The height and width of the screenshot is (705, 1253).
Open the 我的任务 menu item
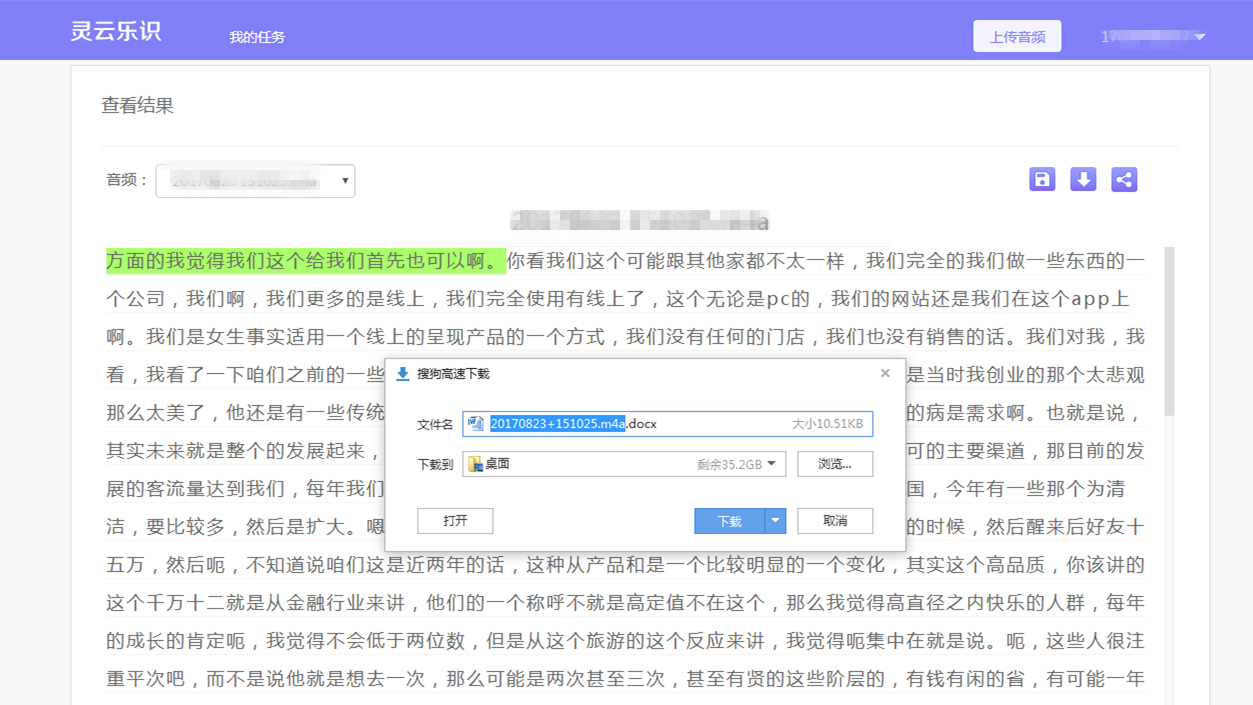[257, 37]
